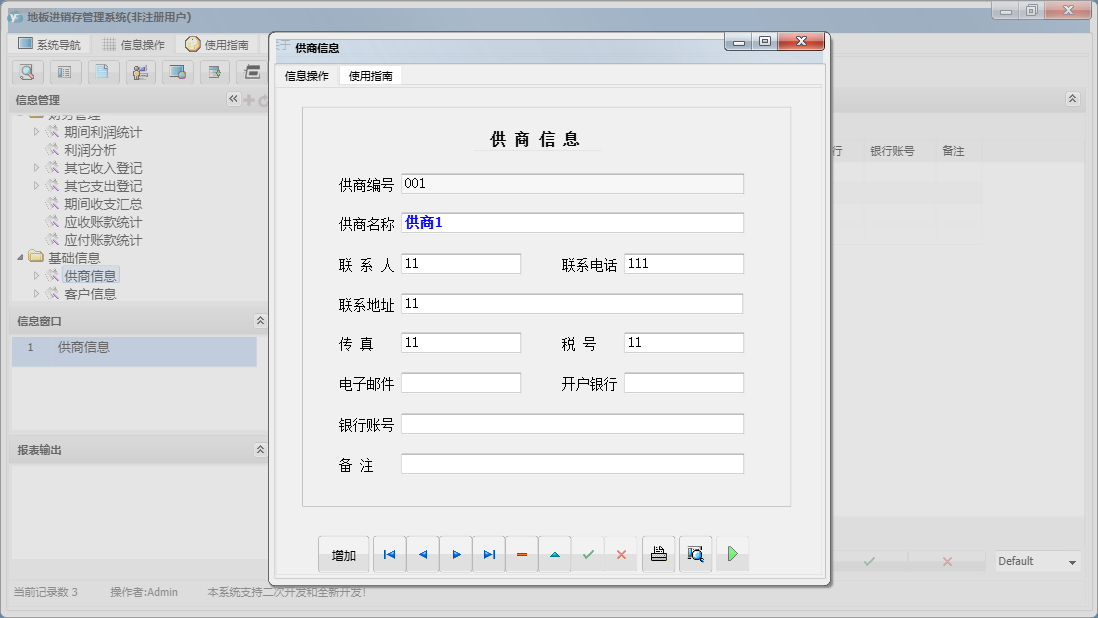Screen dimensions: 1098x618
Task: Go to next record arrow
Action: [x=456, y=554]
